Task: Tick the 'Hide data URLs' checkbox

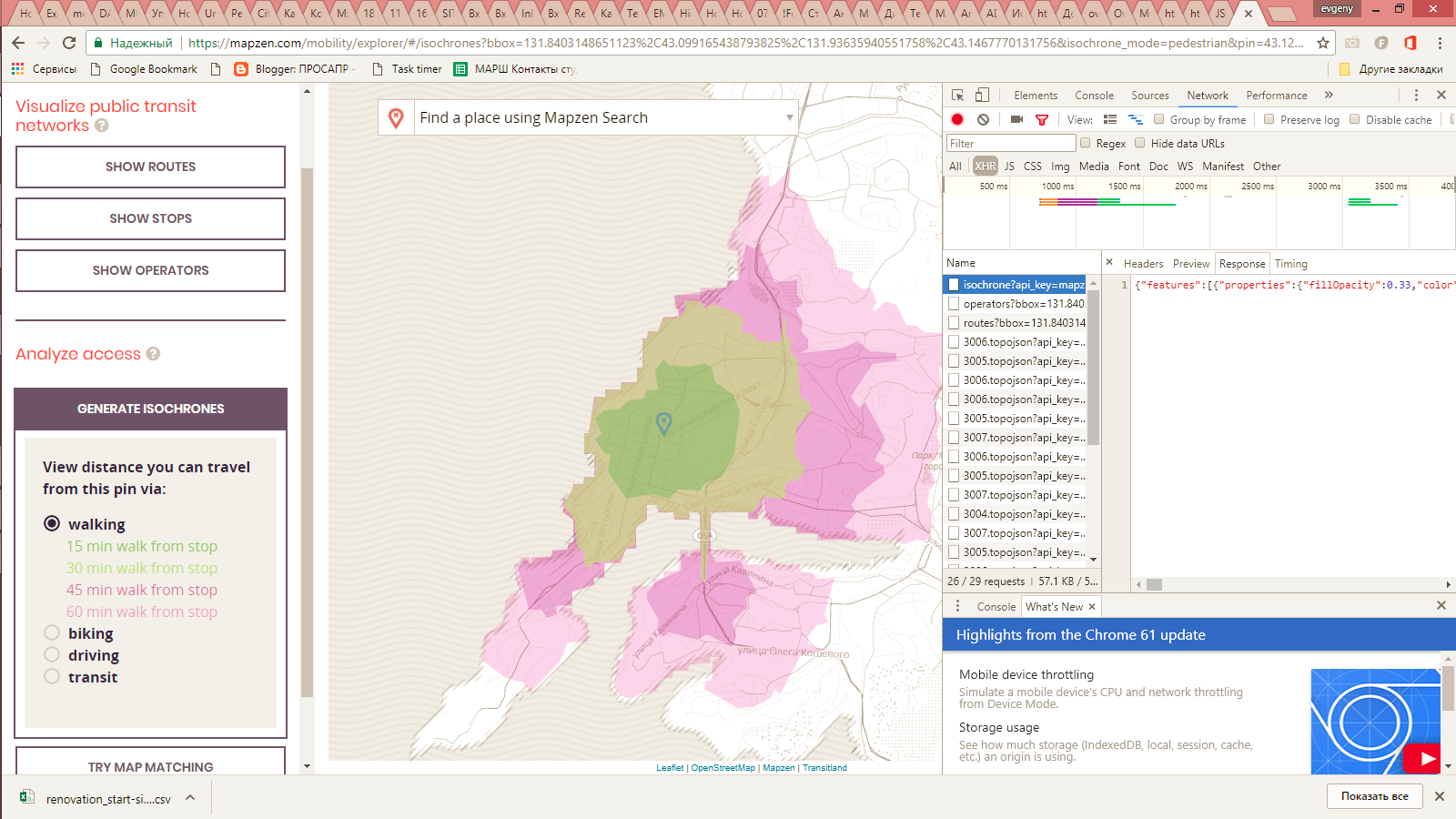Action: tap(1139, 143)
